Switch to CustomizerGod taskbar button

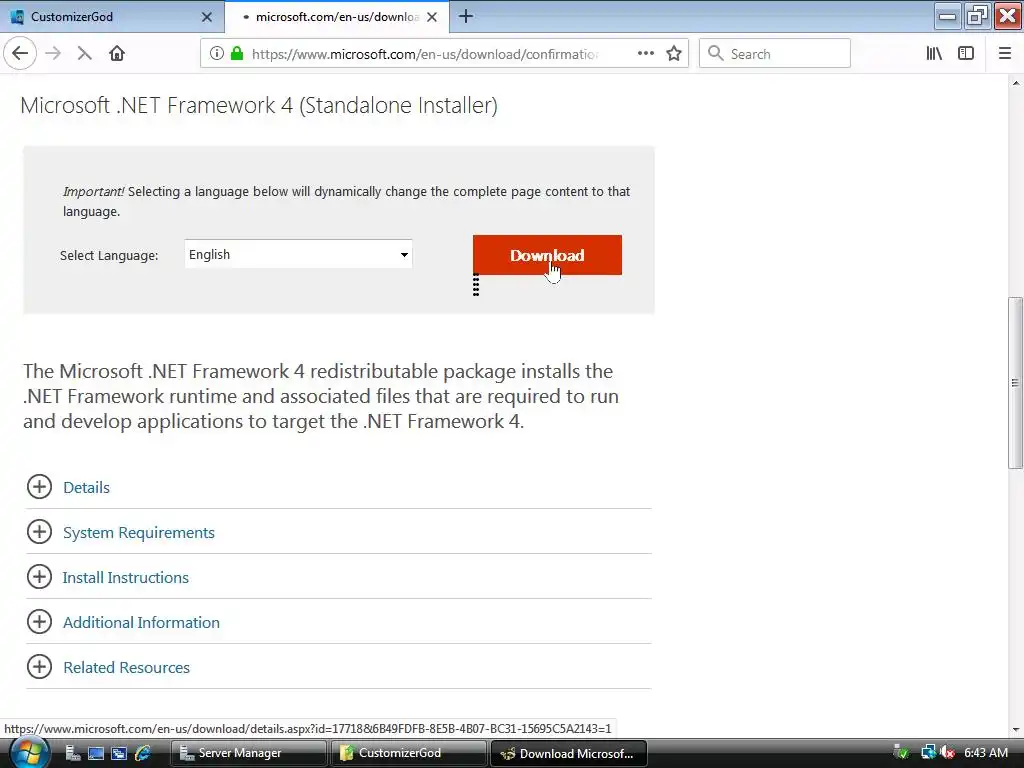click(409, 753)
